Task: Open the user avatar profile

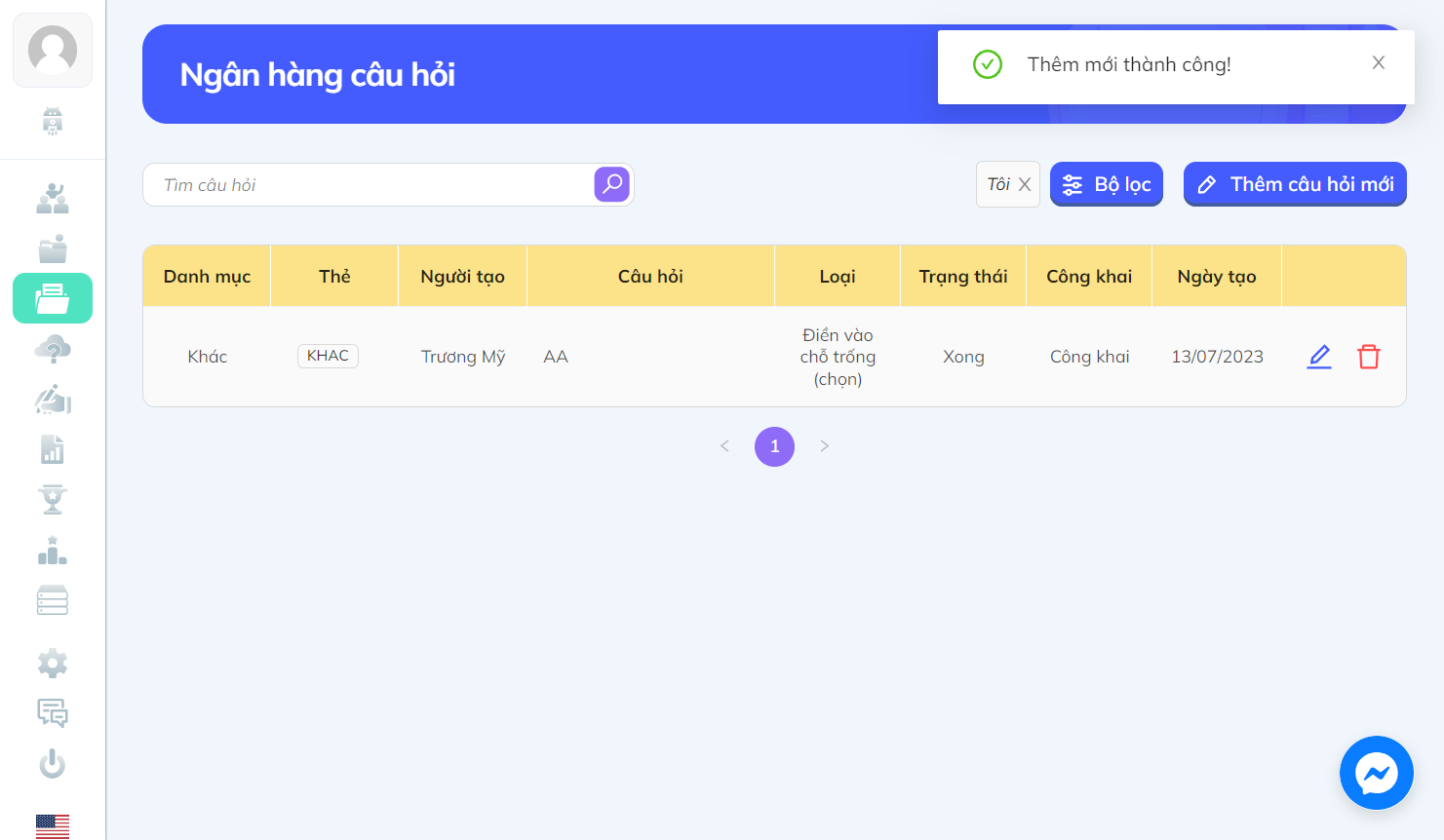Action: (x=53, y=50)
